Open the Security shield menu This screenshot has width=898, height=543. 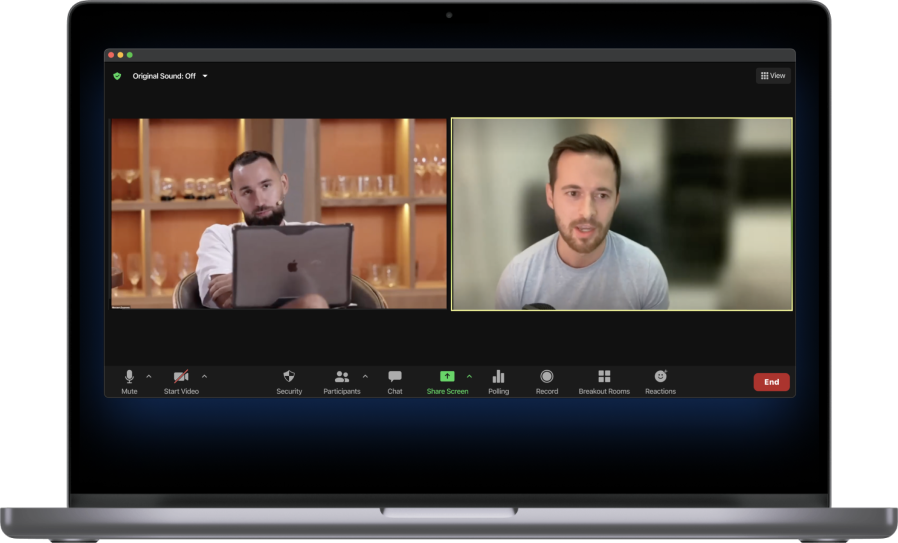click(x=289, y=381)
